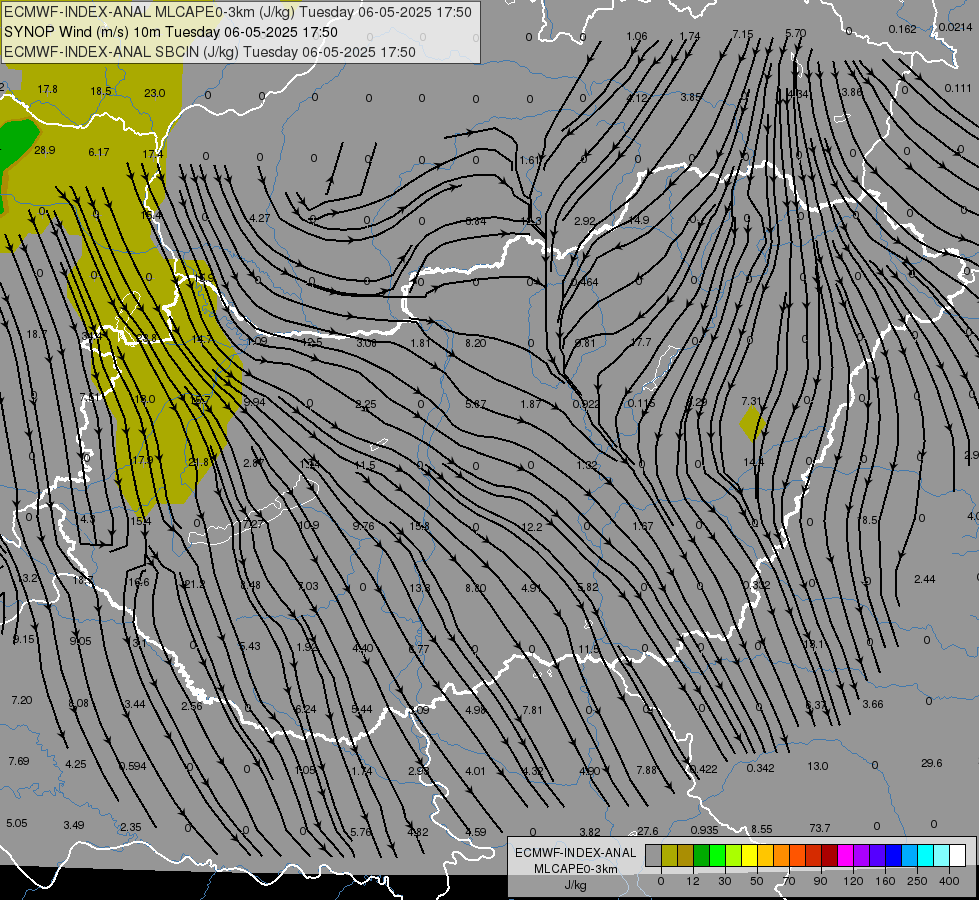The height and width of the screenshot is (900, 979).
Task: Click the map value 28.9
Action: click(44, 150)
